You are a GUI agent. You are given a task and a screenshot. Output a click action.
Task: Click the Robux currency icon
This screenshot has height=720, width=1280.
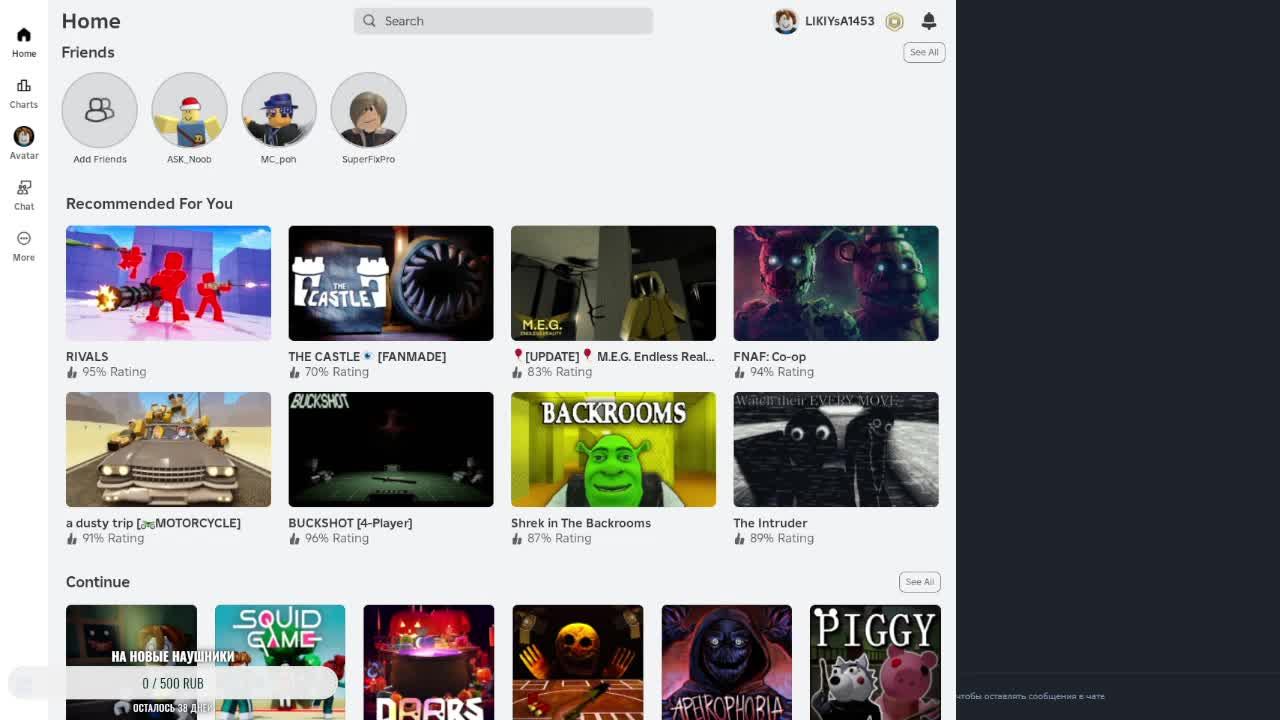[x=894, y=21]
